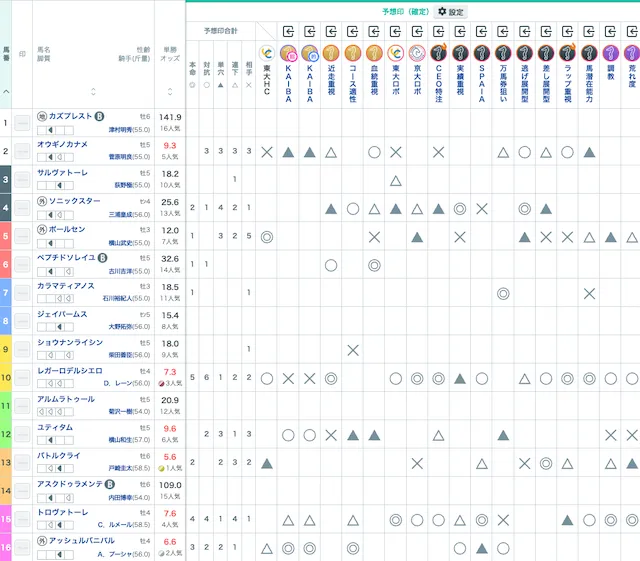Screen dimensions: 640x561
Task: Open the mark selector for トロヴァトーレ
Action: [22, 519]
